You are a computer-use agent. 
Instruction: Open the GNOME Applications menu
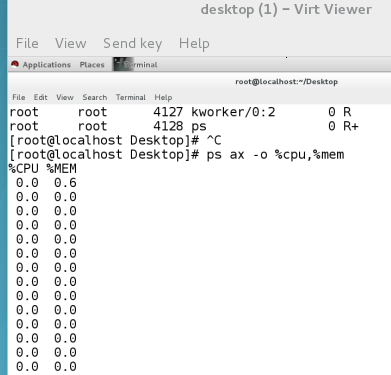[46, 65]
